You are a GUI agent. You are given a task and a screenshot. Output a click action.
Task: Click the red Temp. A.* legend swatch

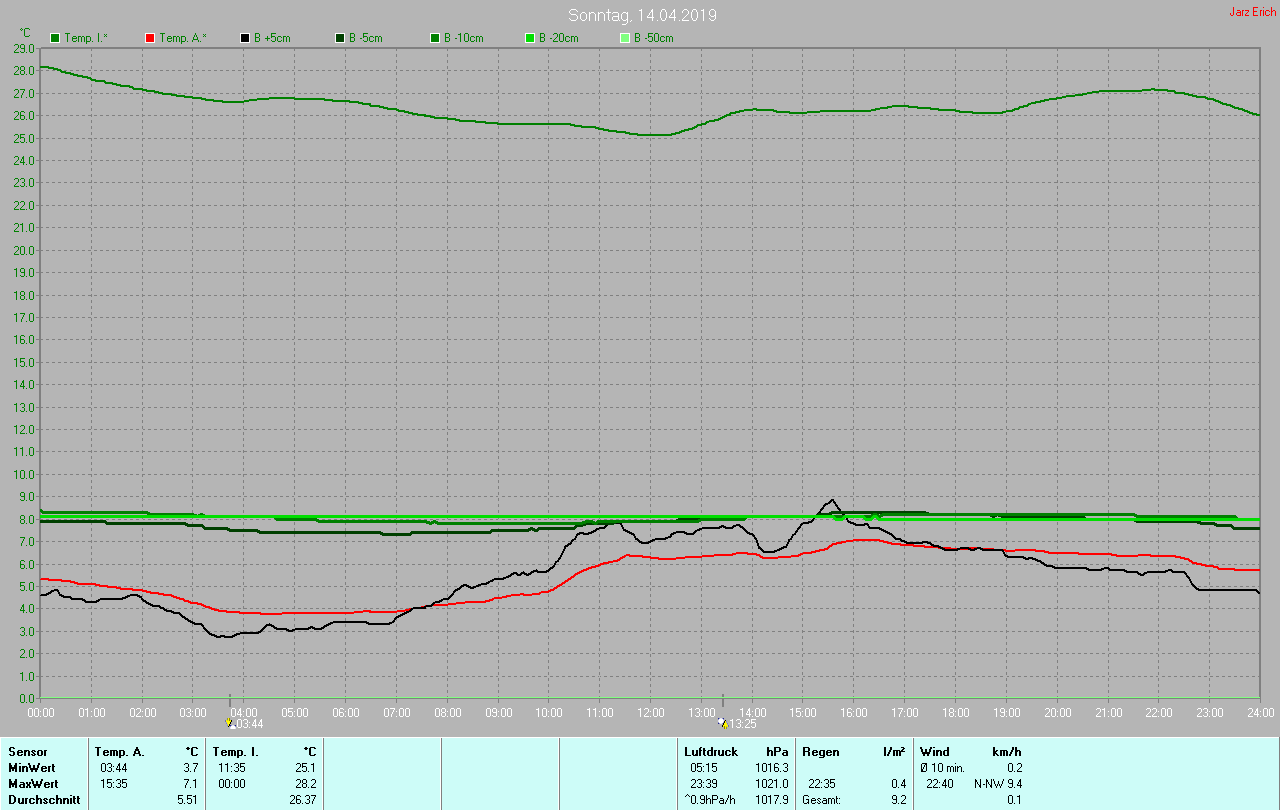click(150, 38)
